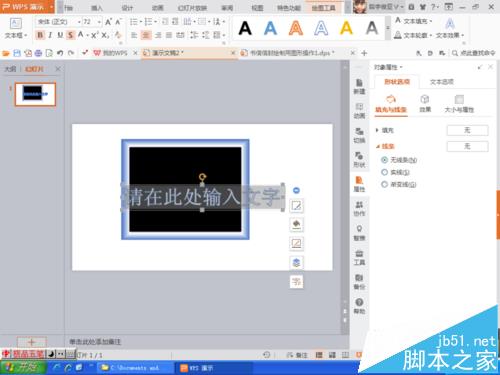Open the font name dropdown
500x375 pixels.
pyautogui.click(x=79, y=22)
